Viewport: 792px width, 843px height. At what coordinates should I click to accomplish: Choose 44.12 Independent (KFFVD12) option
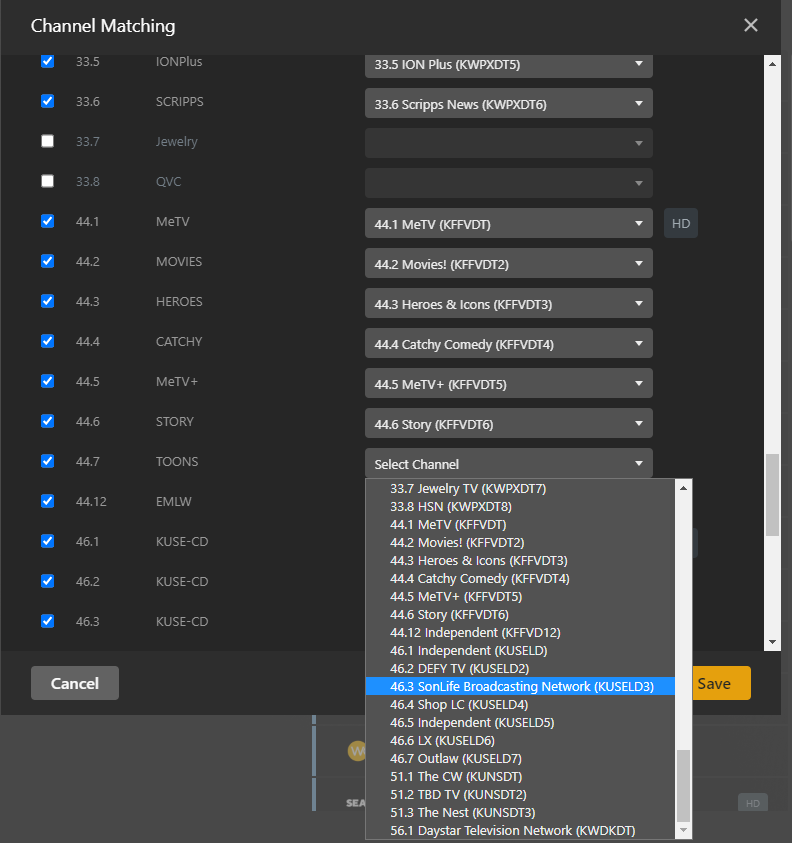click(520, 632)
